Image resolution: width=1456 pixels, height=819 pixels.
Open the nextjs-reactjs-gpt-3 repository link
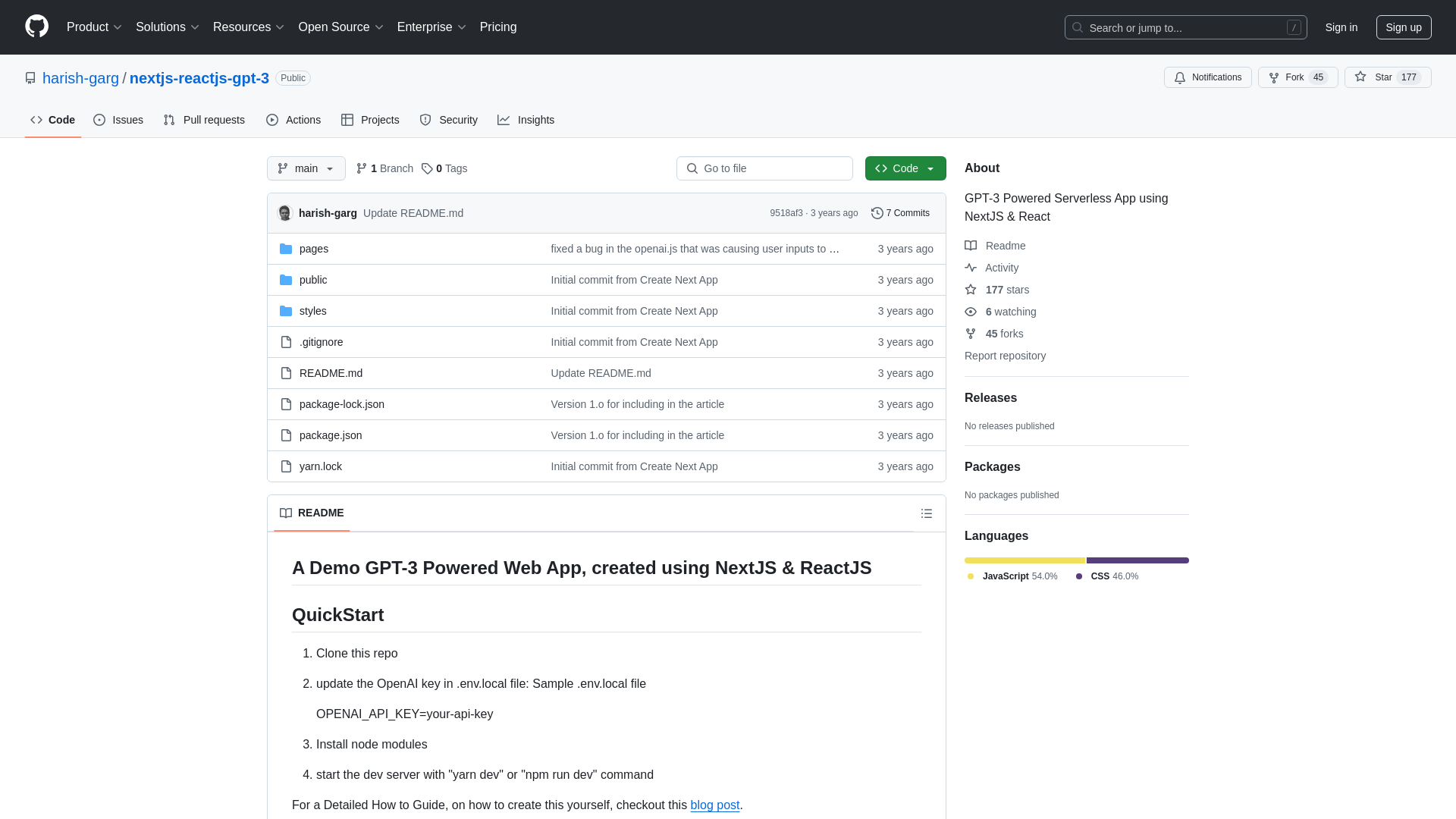199,78
